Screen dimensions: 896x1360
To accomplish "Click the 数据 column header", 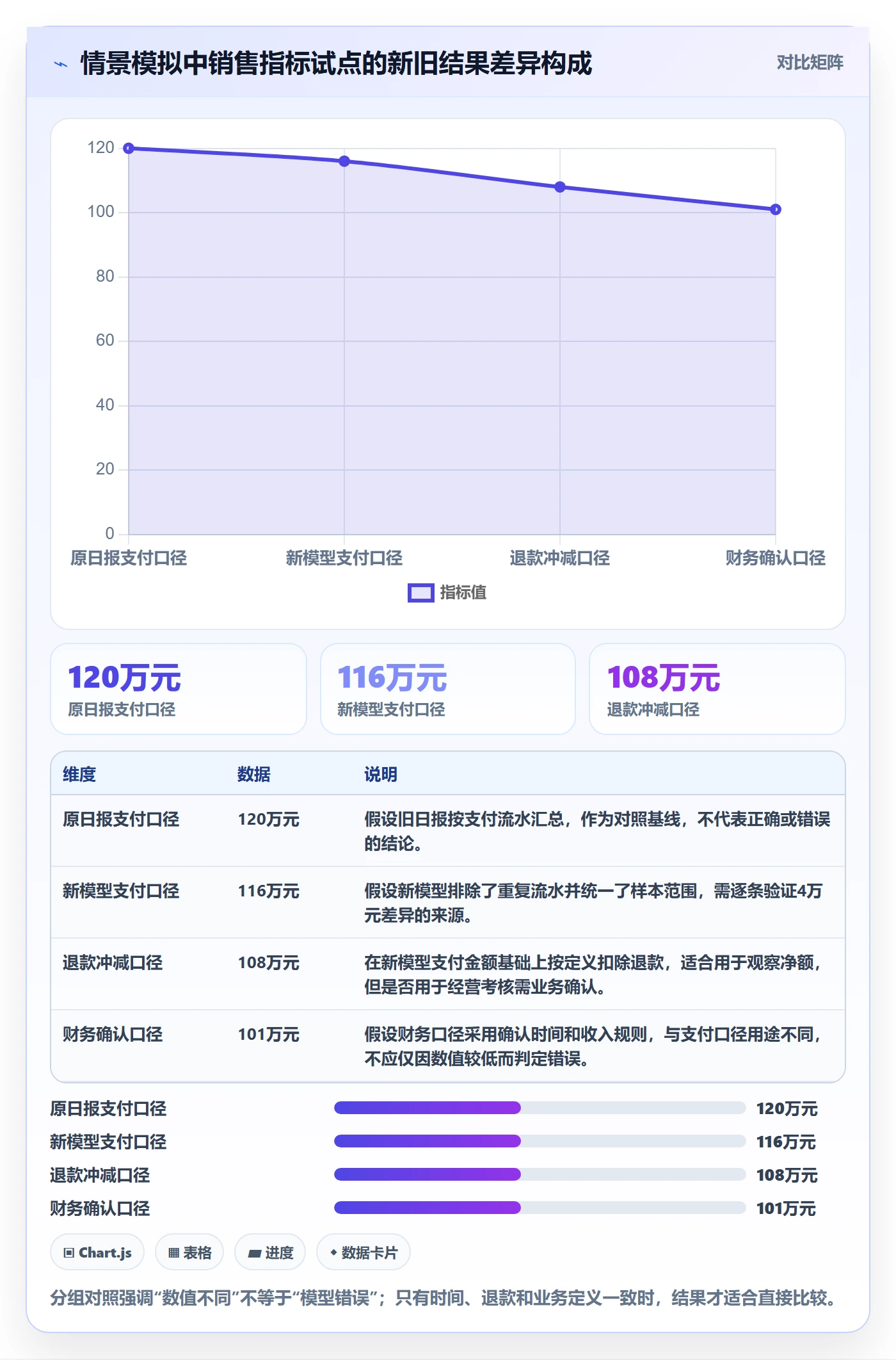I will (254, 774).
